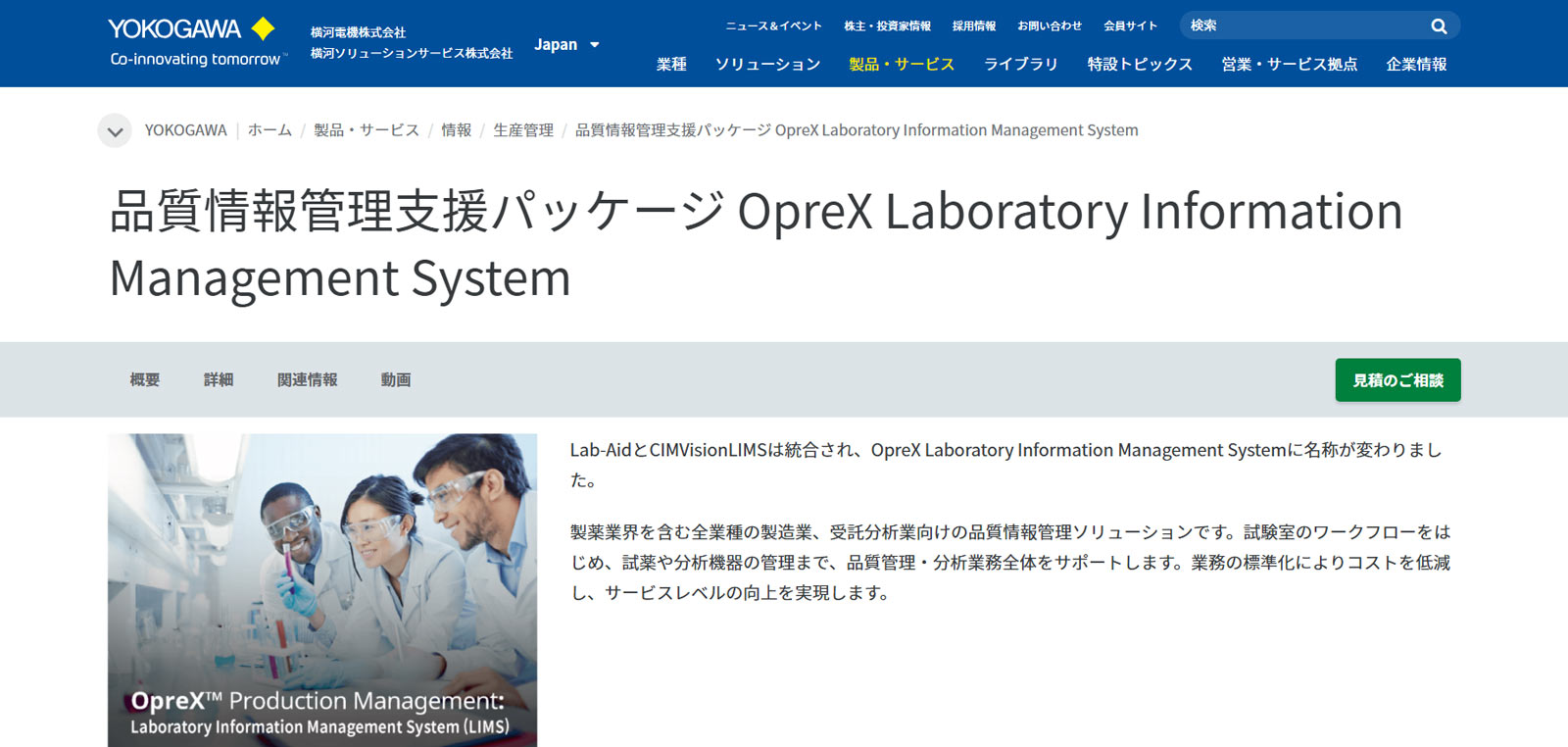This screenshot has height=747, width=1568.
Task: Expand the breadcrumb chevron circle
Action: click(115, 130)
